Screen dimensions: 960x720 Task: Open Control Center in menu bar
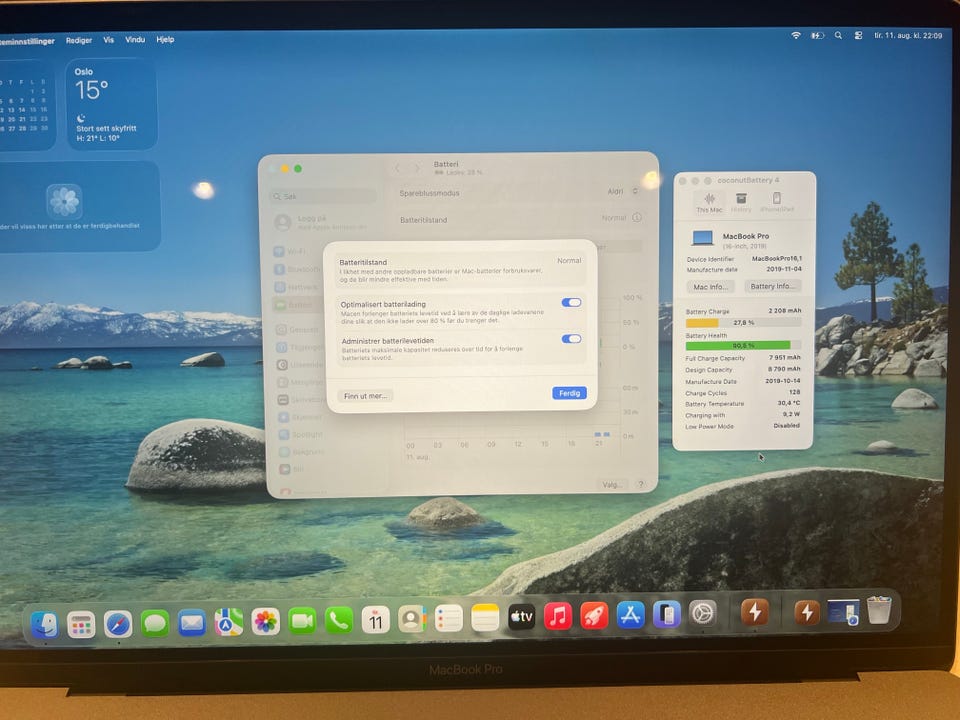point(858,36)
